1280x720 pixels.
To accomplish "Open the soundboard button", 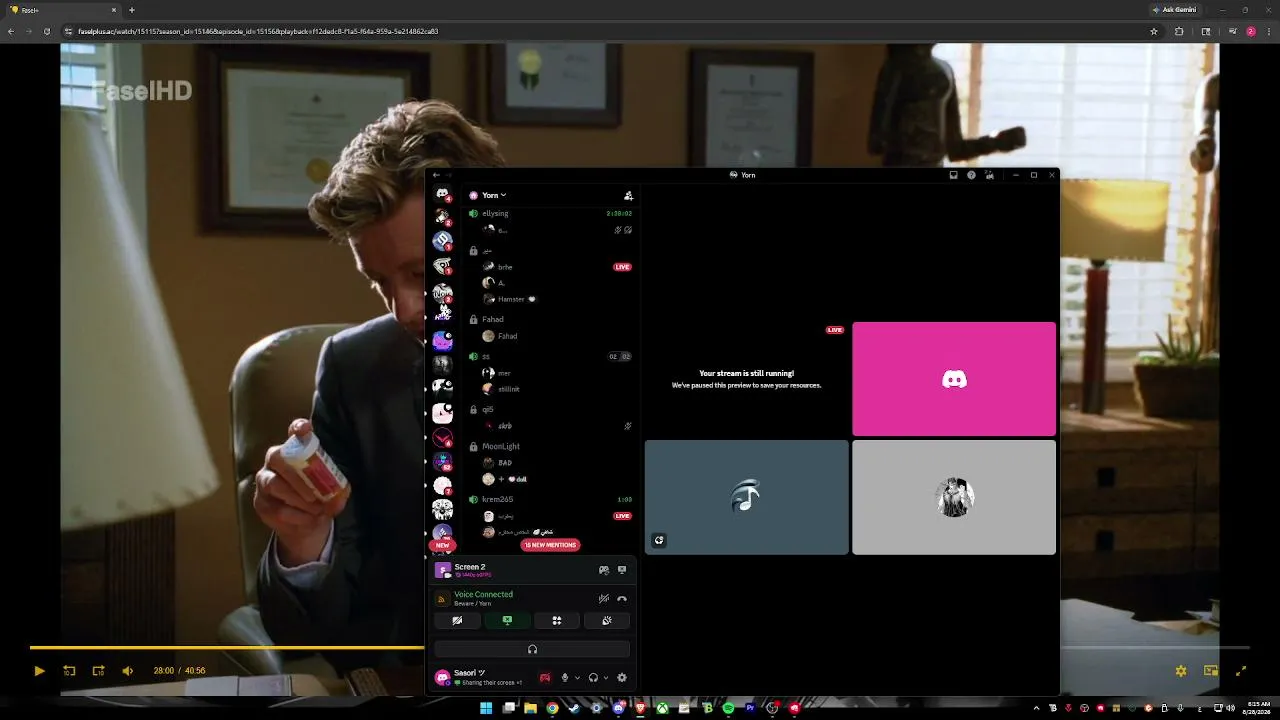I will point(607,621).
